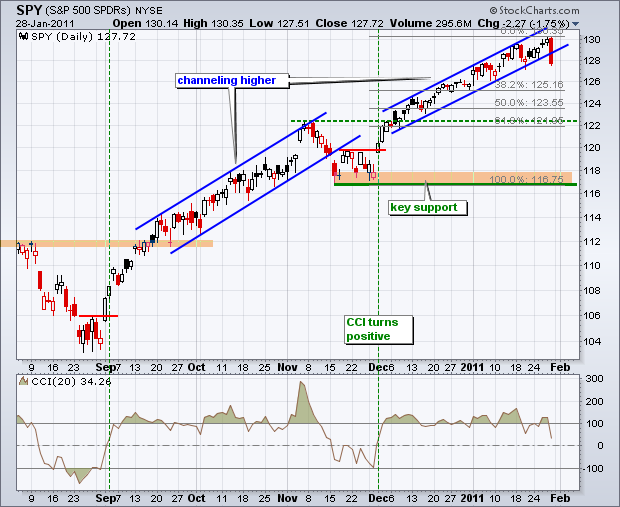
Task: Click the 'Open 130.14' value
Action: coord(145,24)
